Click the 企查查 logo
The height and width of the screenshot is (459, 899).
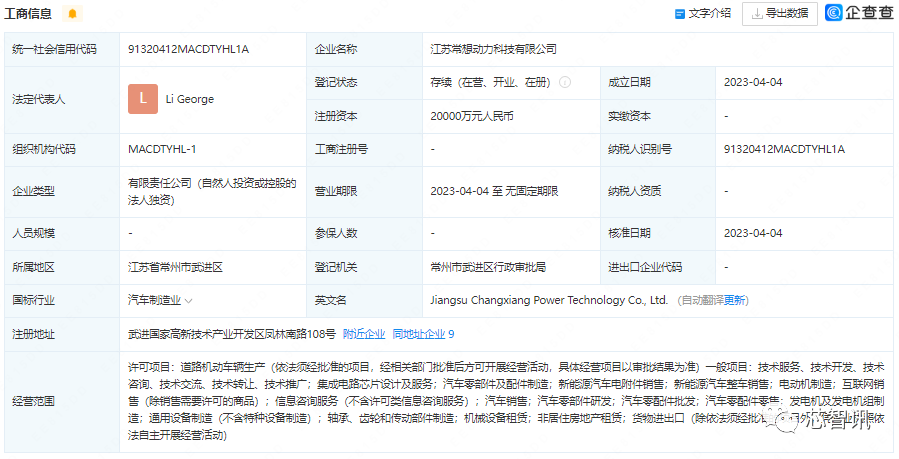(859, 13)
